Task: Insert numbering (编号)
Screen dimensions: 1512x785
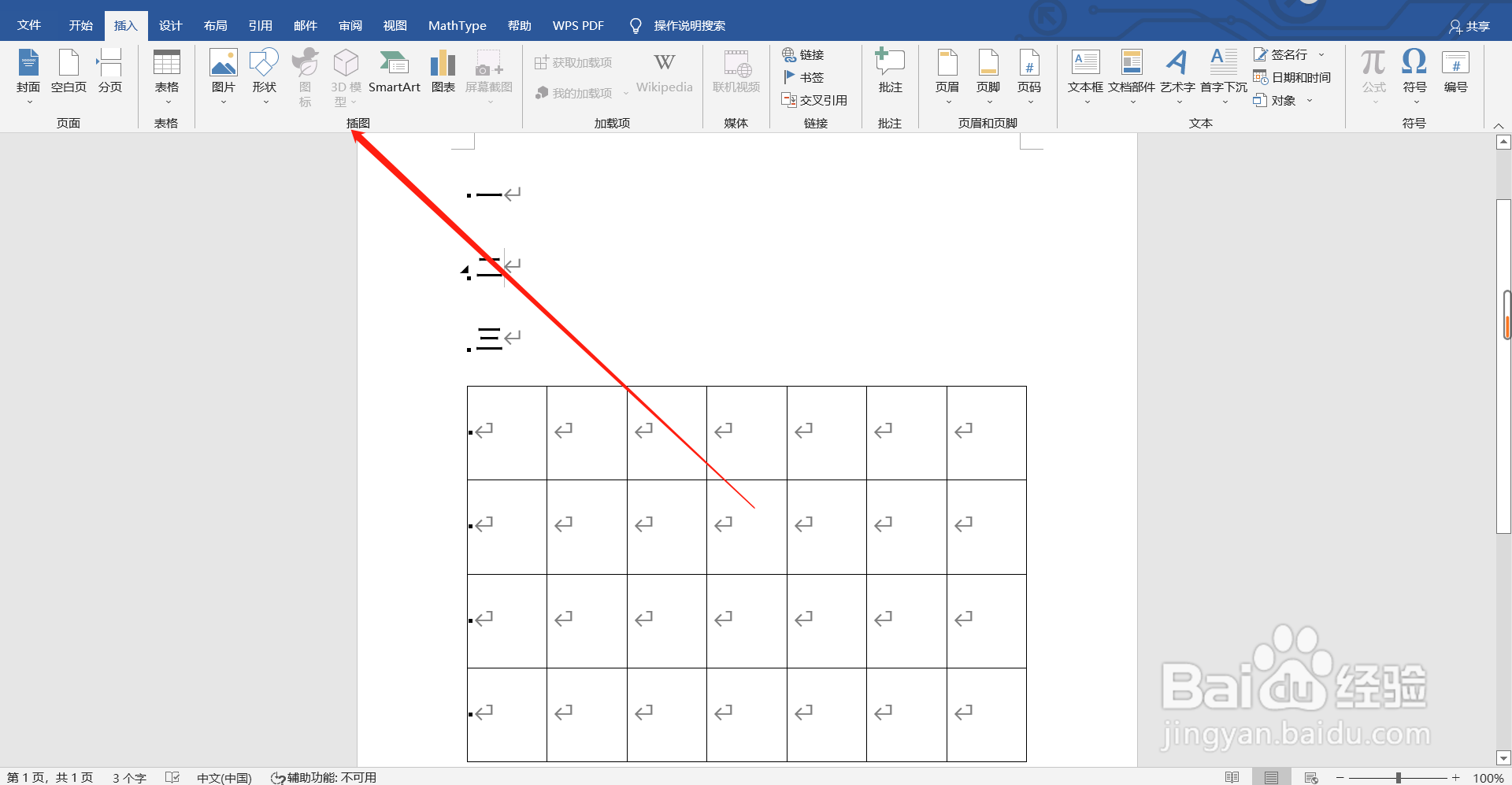Action: (x=1455, y=72)
